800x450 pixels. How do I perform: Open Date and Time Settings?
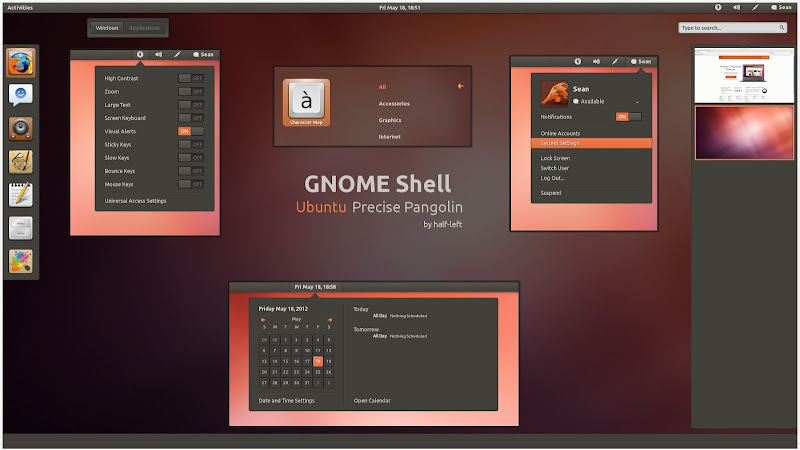(x=286, y=401)
